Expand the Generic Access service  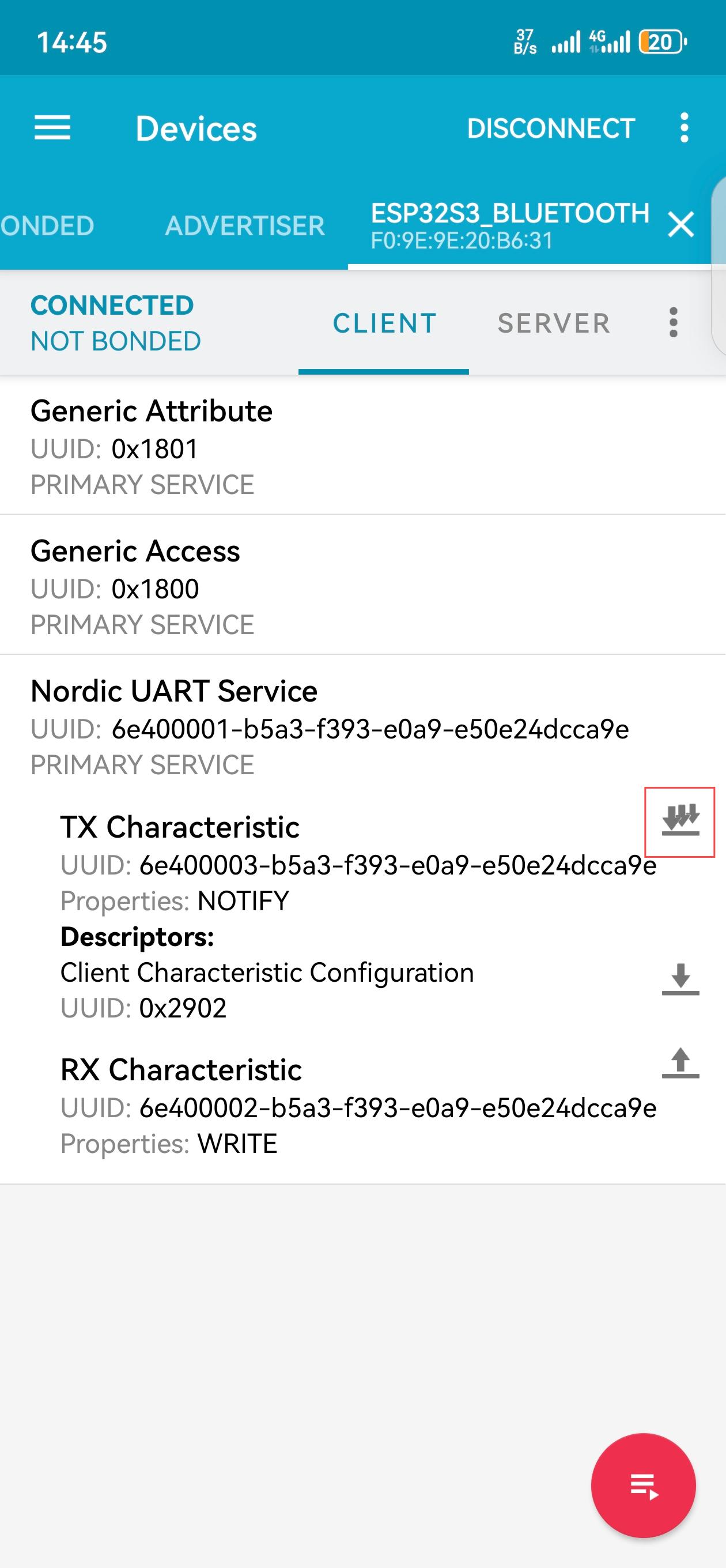[362, 586]
